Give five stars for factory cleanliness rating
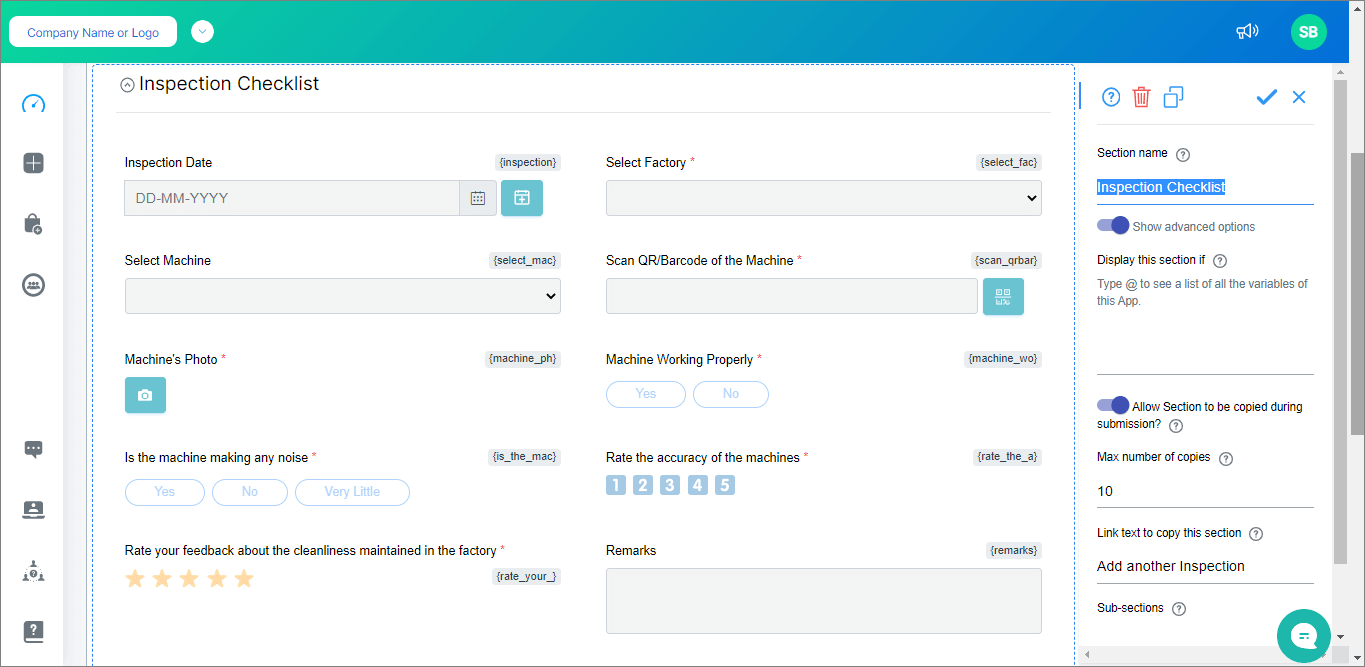Image resolution: width=1365 pixels, height=667 pixels. click(x=243, y=578)
